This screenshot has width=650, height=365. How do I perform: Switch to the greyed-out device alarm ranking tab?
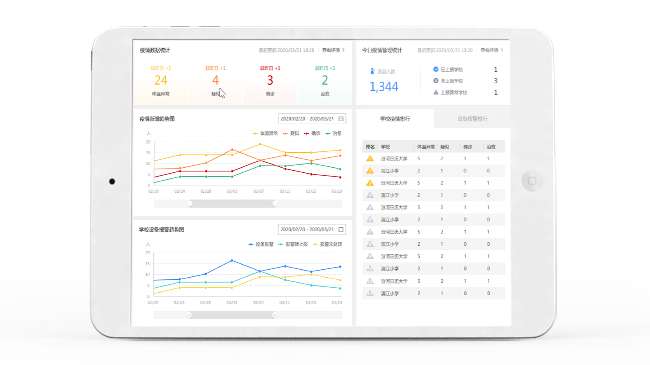click(x=472, y=119)
